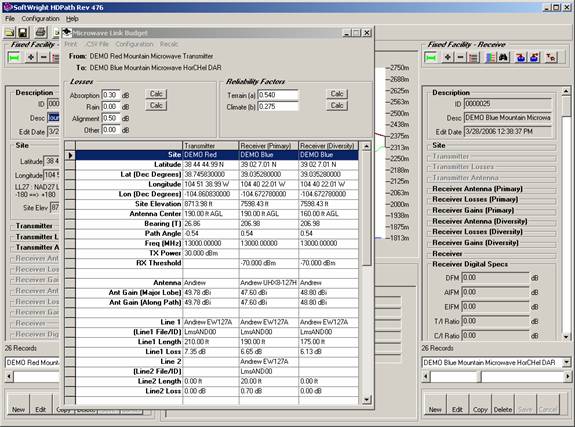The height and width of the screenshot is (427, 575).
Task: Click the Other loss input field
Action: click(111, 130)
